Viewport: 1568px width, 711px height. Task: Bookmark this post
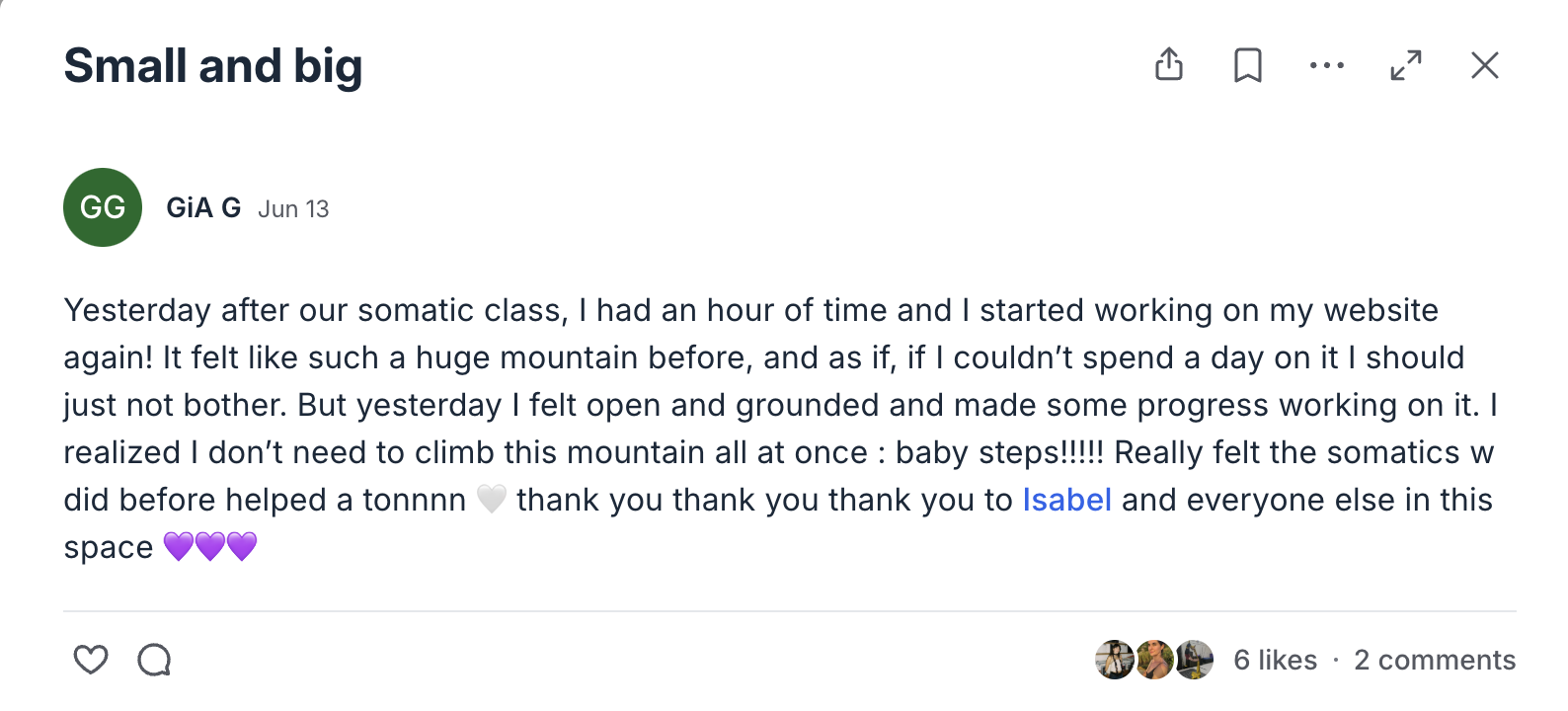(1248, 65)
